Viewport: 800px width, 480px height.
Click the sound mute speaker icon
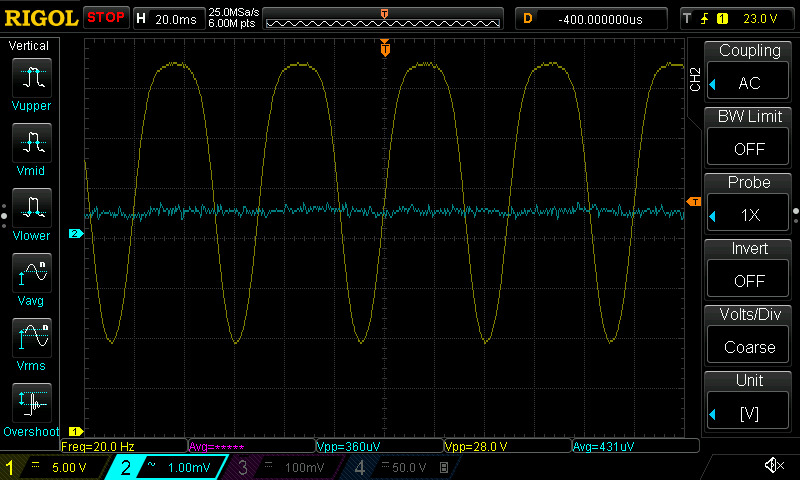(x=774, y=465)
